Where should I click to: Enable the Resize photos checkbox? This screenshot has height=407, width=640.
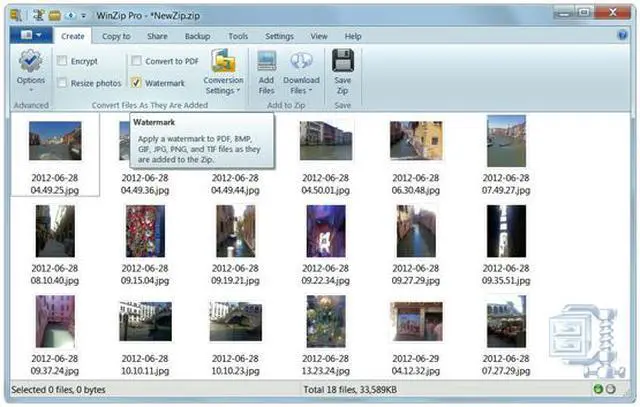62,83
